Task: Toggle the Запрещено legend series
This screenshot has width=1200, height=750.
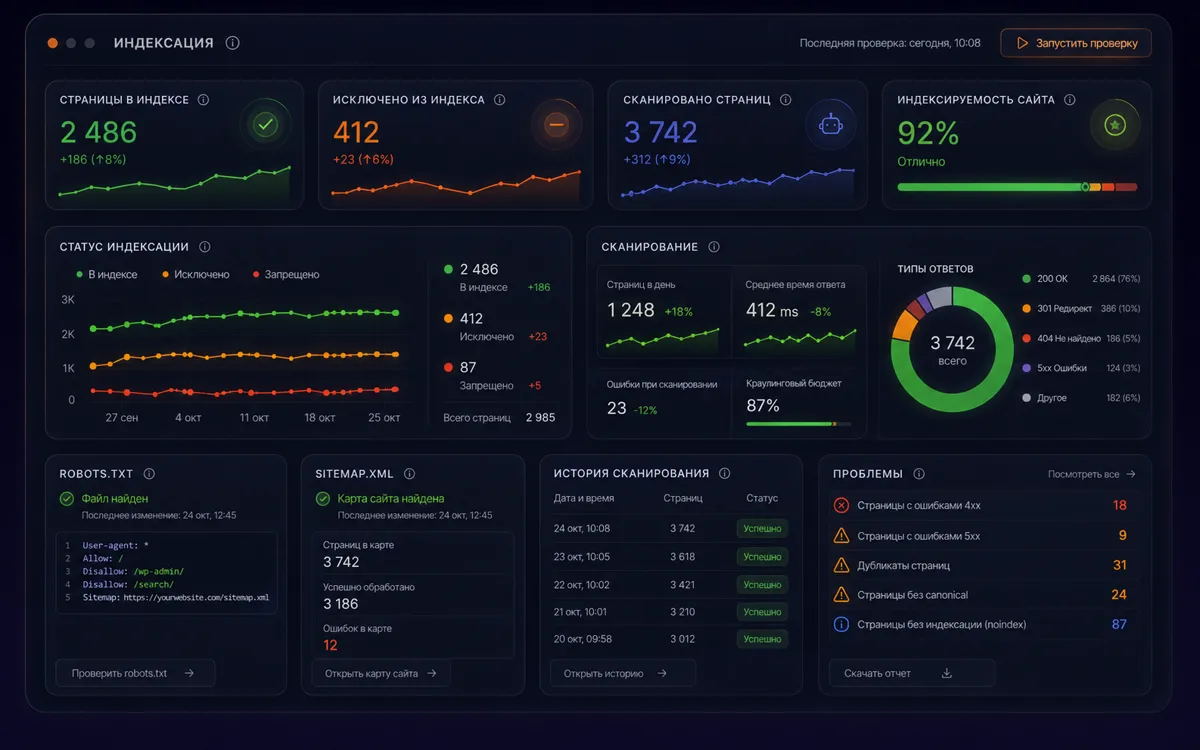Action: [x=285, y=274]
